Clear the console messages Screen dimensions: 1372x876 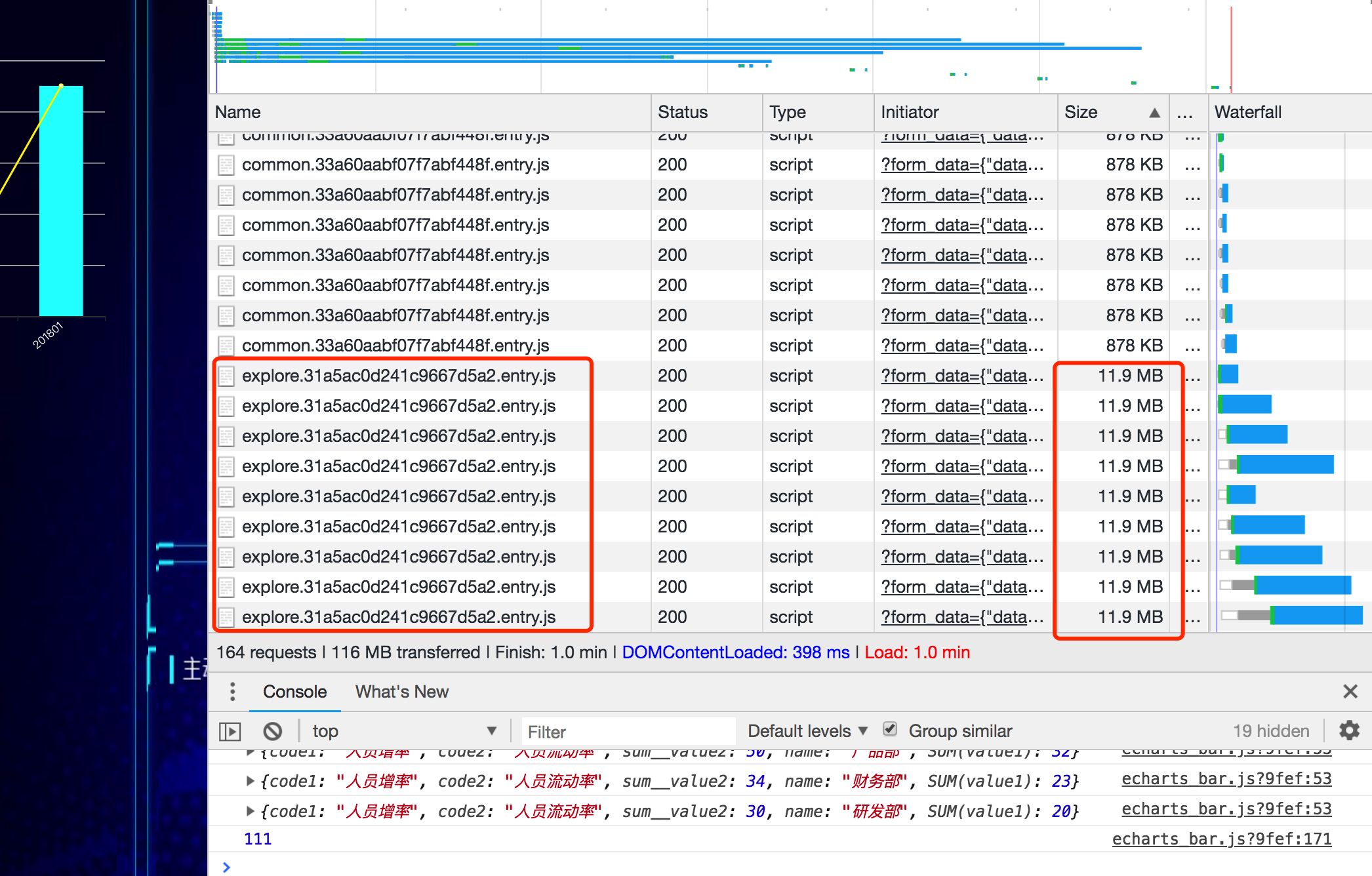(x=273, y=730)
